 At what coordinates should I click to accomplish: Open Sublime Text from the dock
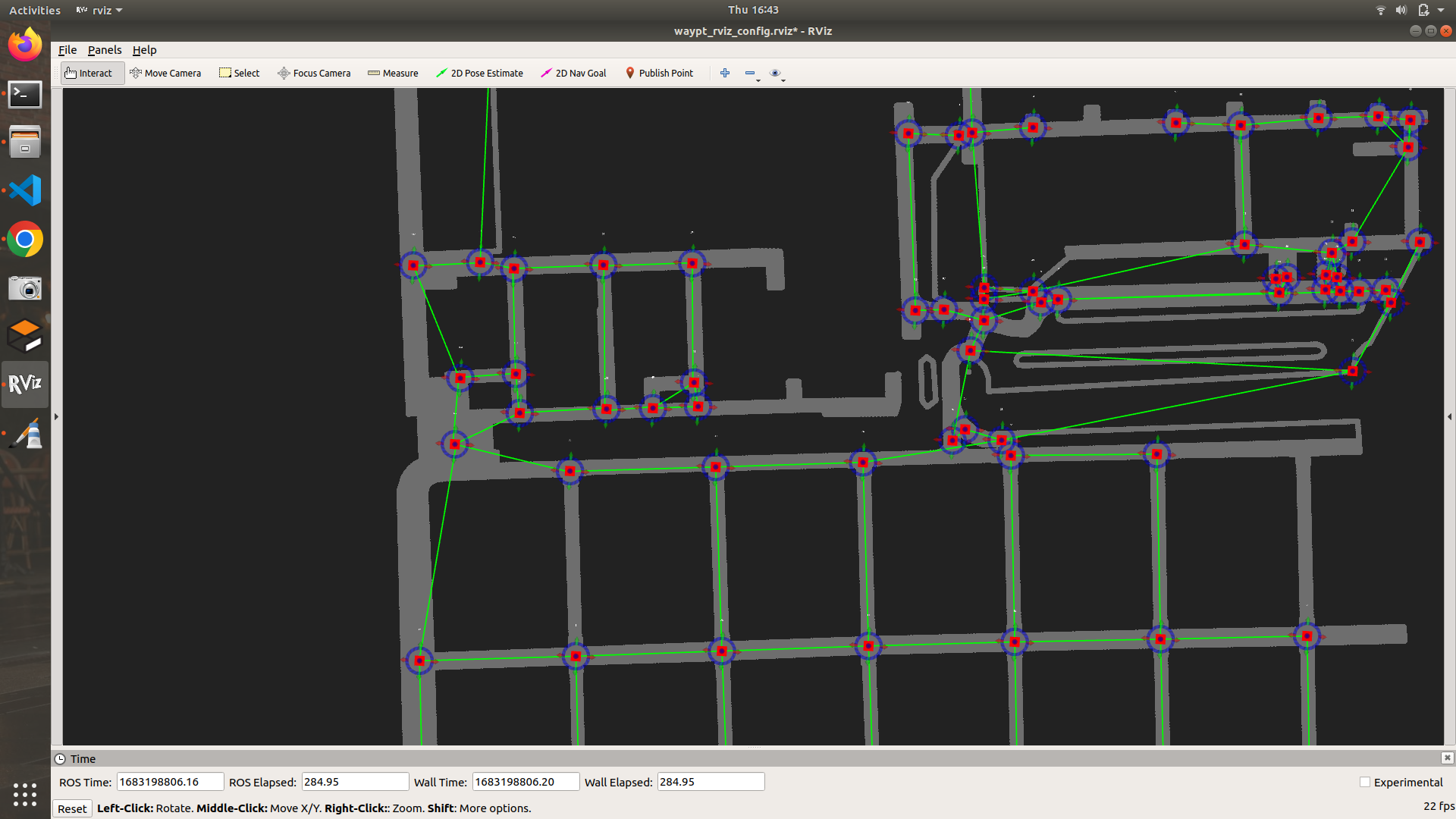coord(25,336)
